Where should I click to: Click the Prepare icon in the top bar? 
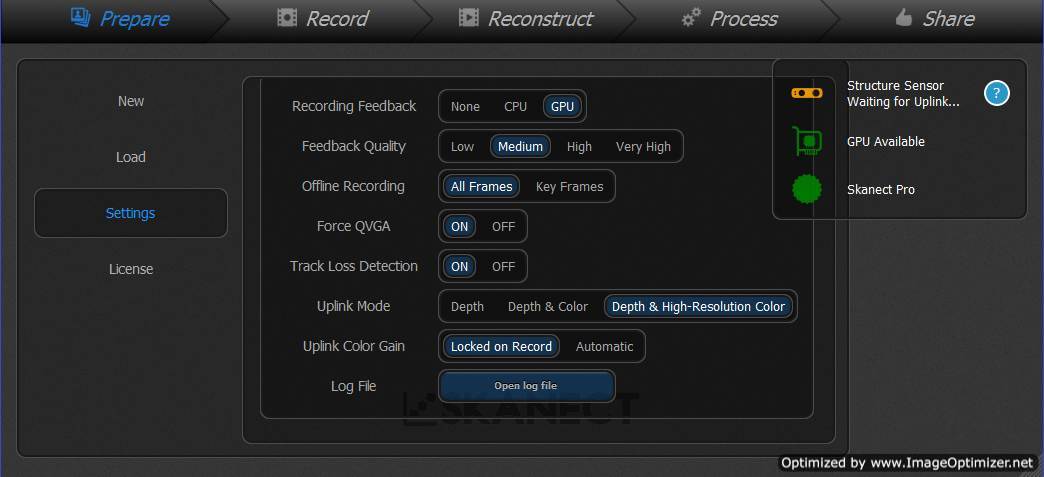coord(81,17)
